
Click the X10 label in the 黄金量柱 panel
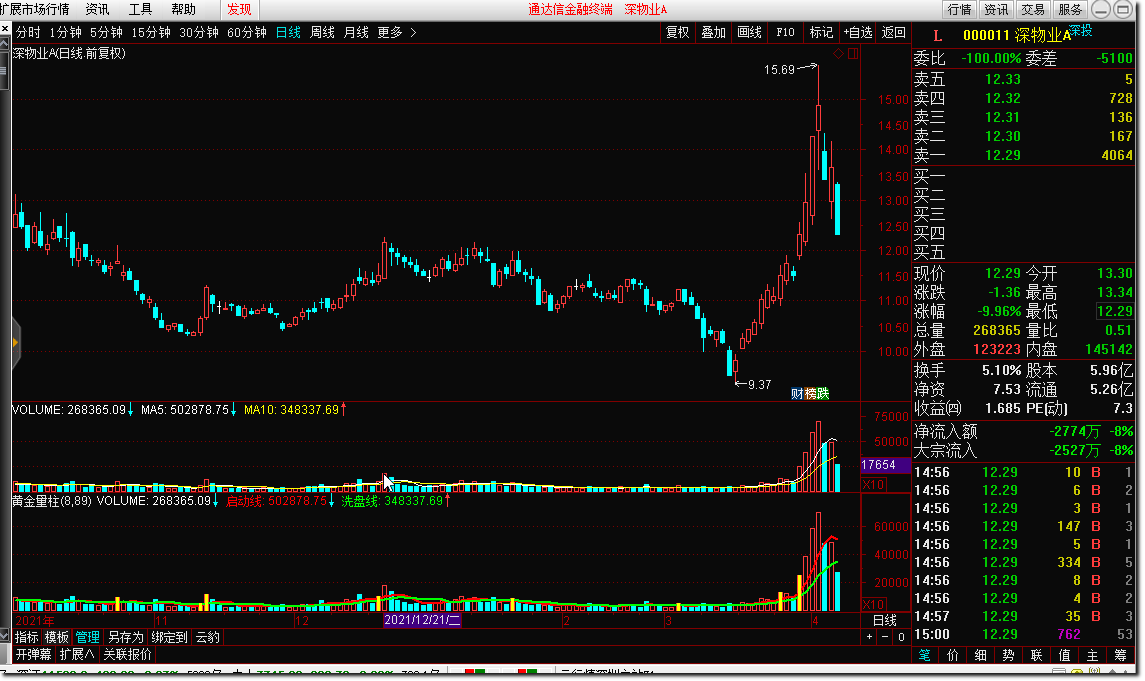click(873, 604)
